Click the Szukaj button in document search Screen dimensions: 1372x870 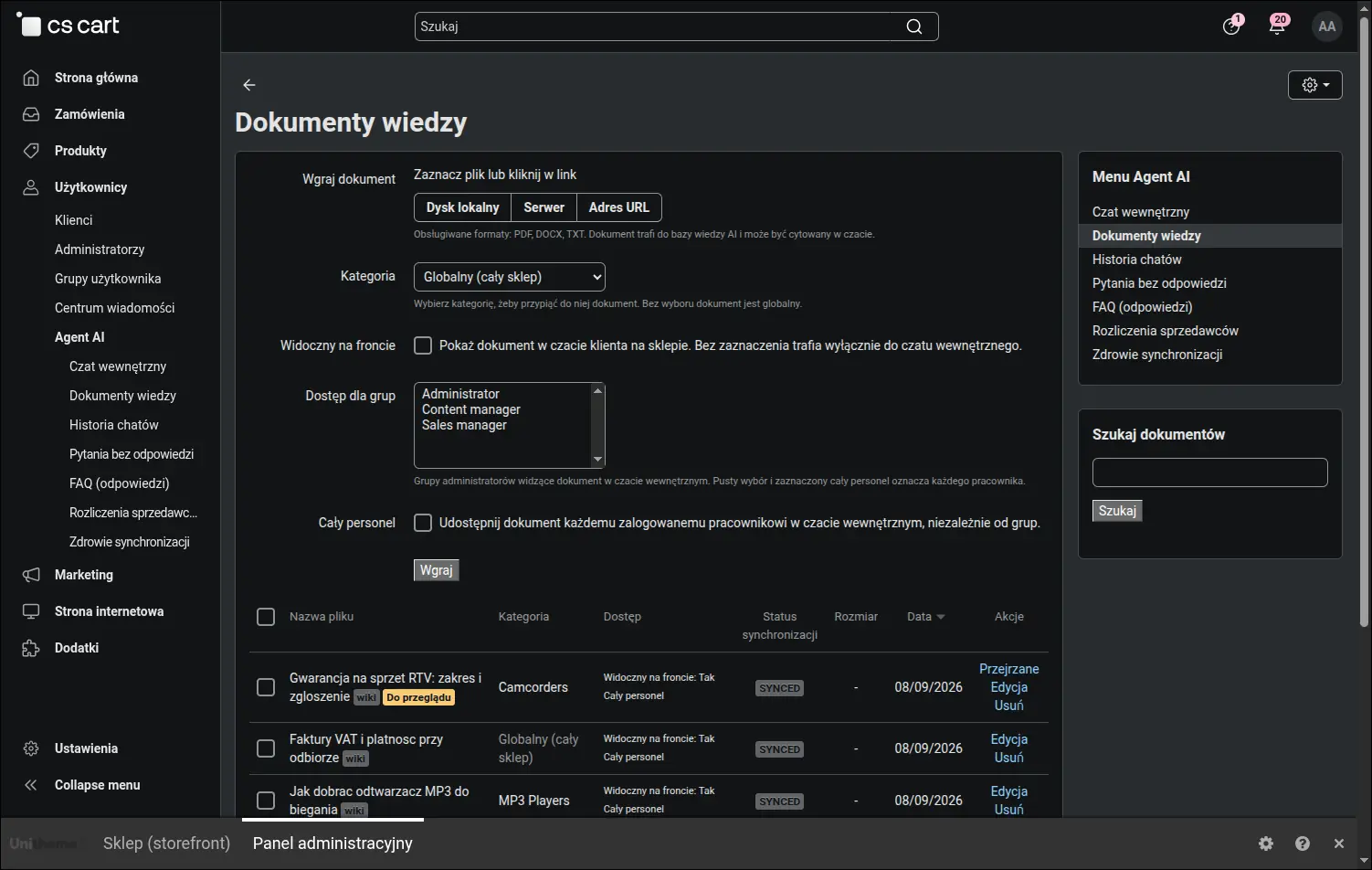click(1117, 511)
